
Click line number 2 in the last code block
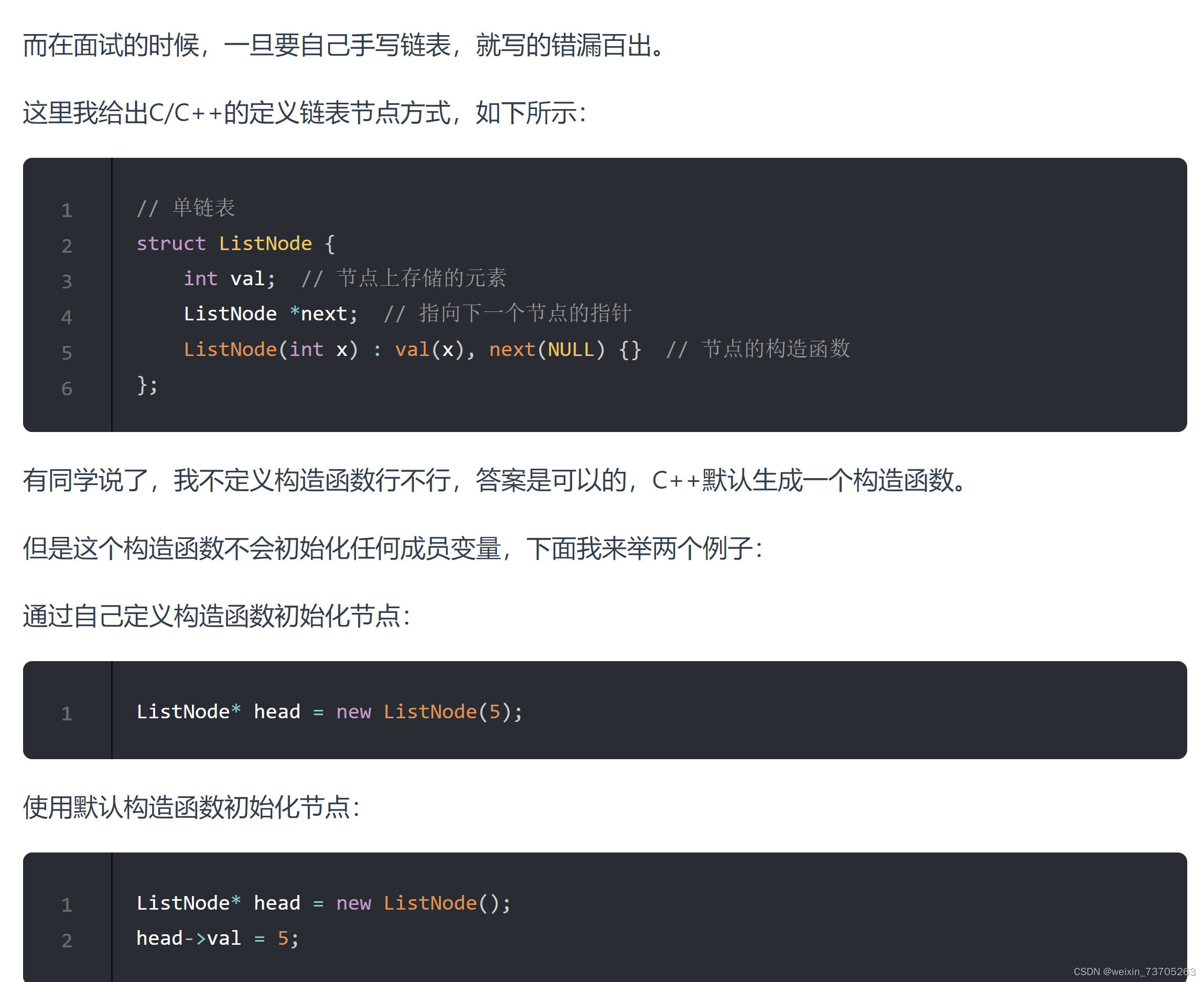coord(67,941)
